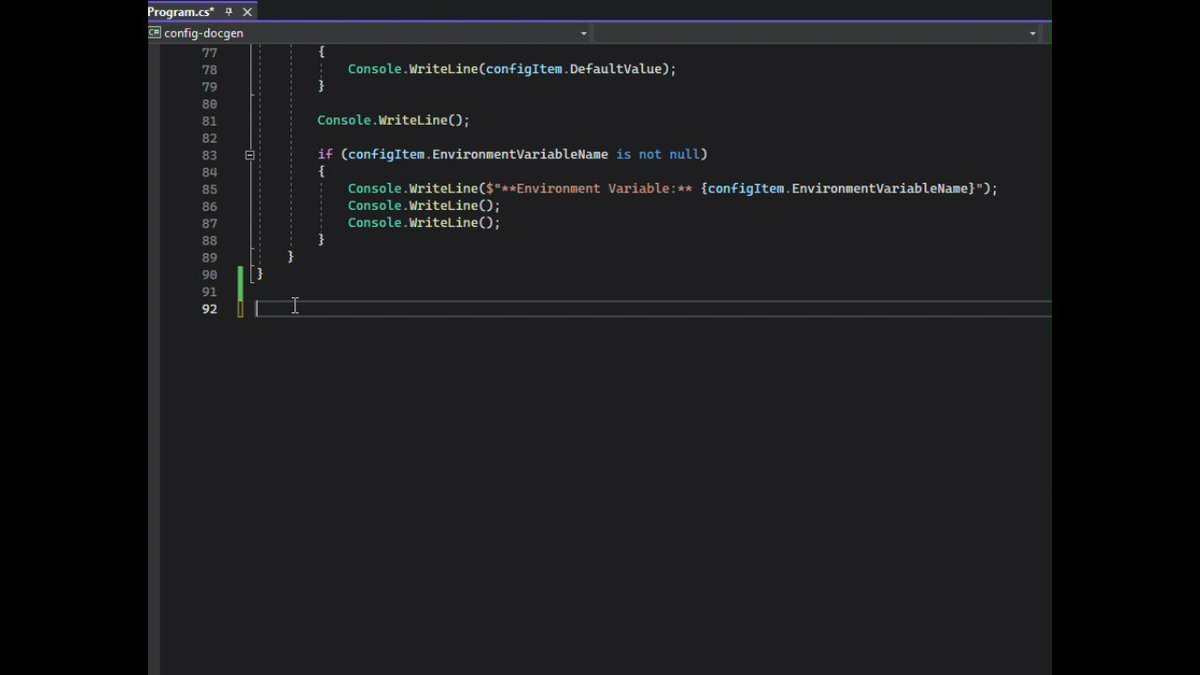
Task: Pin the Program.cs tab
Action: point(229,12)
